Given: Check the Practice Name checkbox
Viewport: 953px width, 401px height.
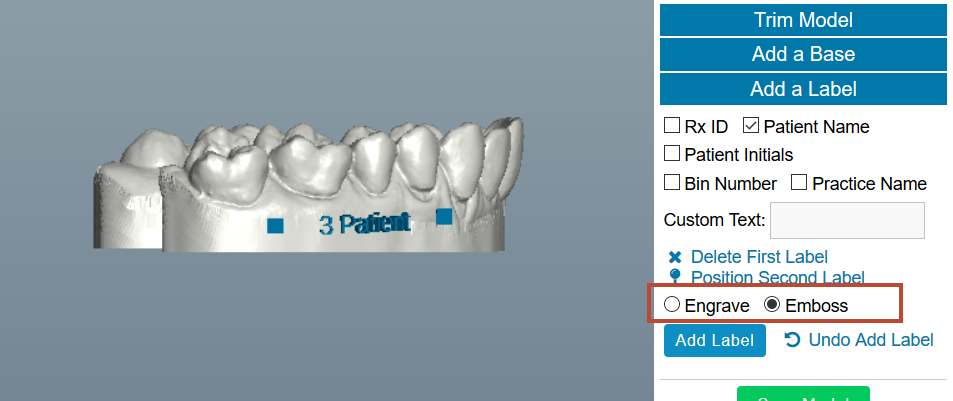Looking at the screenshot, I should point(799,182).
